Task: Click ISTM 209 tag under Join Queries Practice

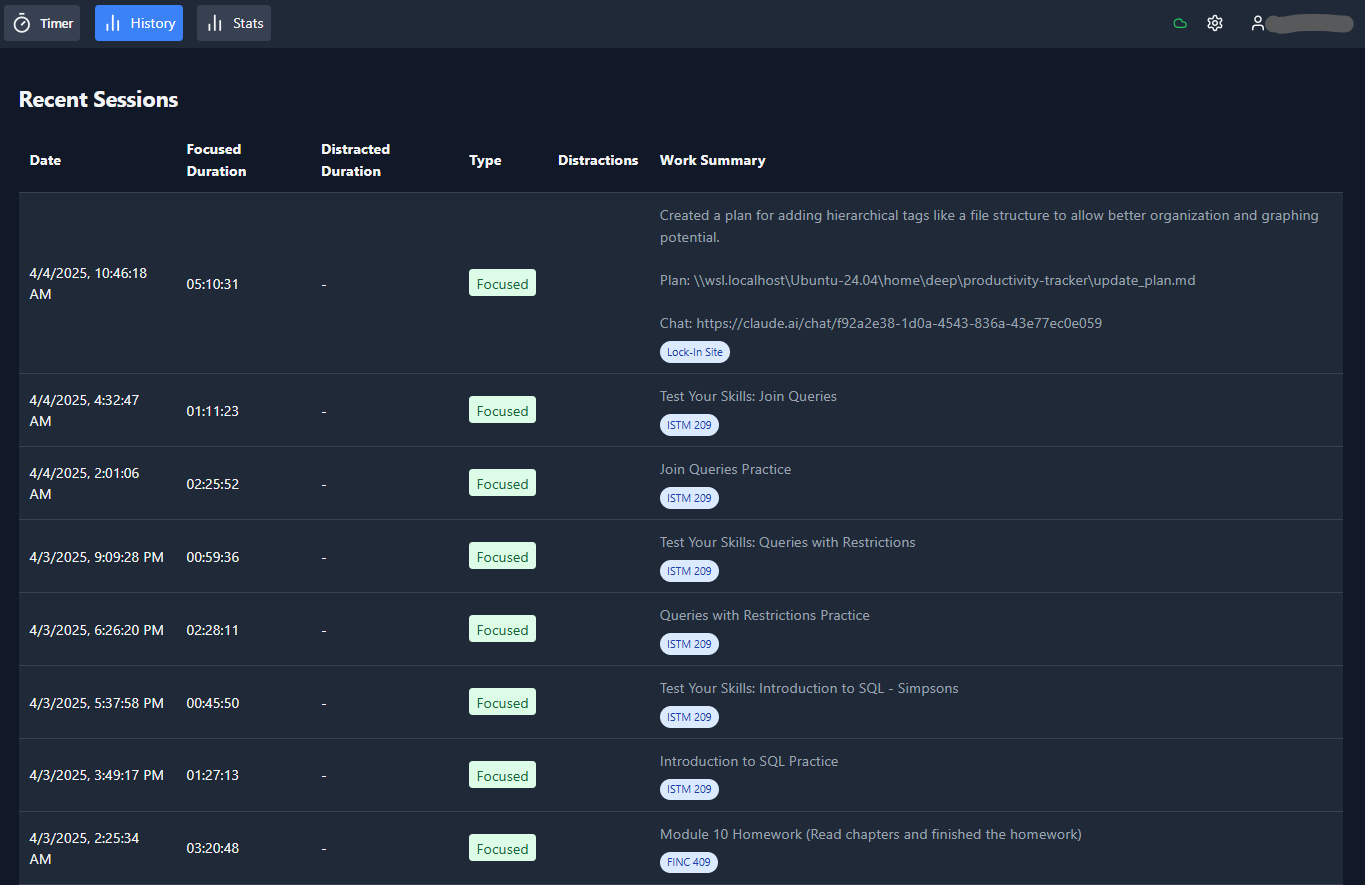Action: [x=689, y=498]
